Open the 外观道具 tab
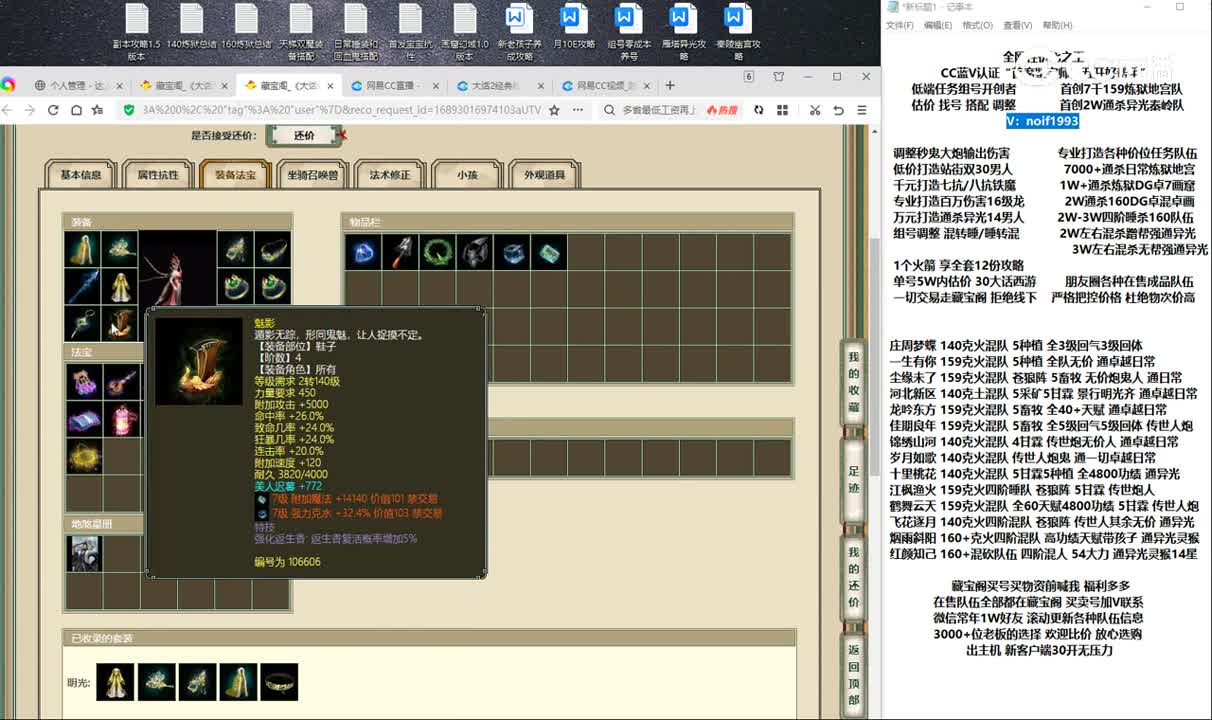 click(x=544, y=175)
